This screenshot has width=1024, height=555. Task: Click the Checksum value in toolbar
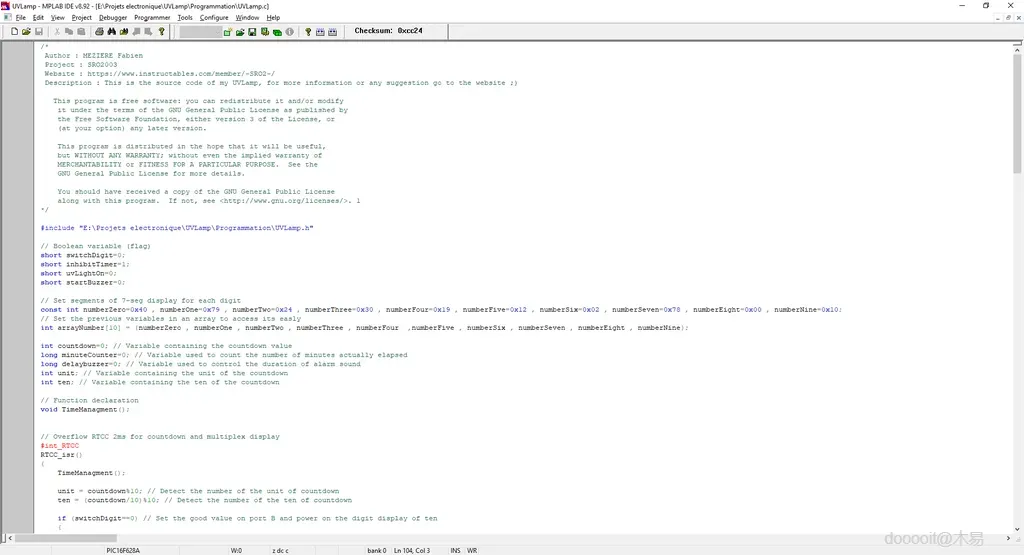pos(410,31)
